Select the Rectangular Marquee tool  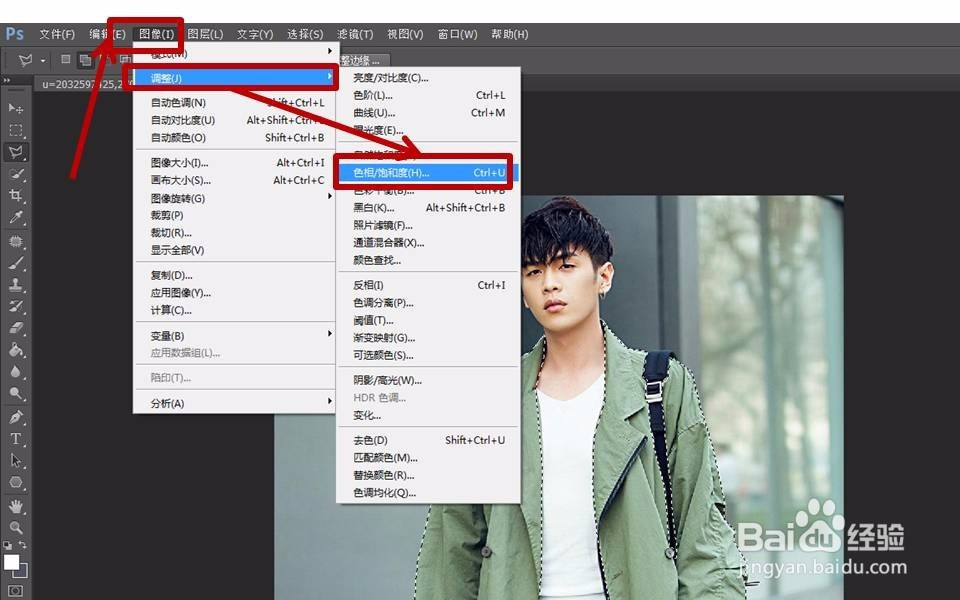click(x=15, y=130)
